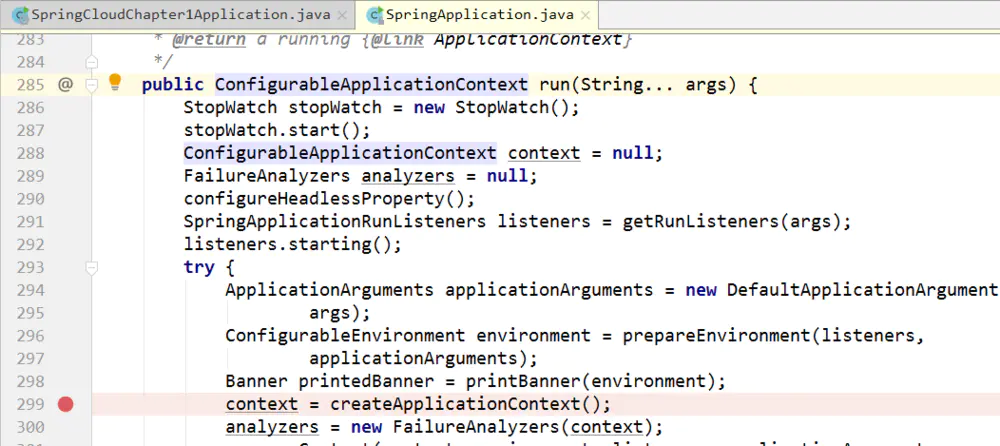The image size is (1000, 446).
Task: Click line number 291 in the gutter
Action: pos(31,221)
